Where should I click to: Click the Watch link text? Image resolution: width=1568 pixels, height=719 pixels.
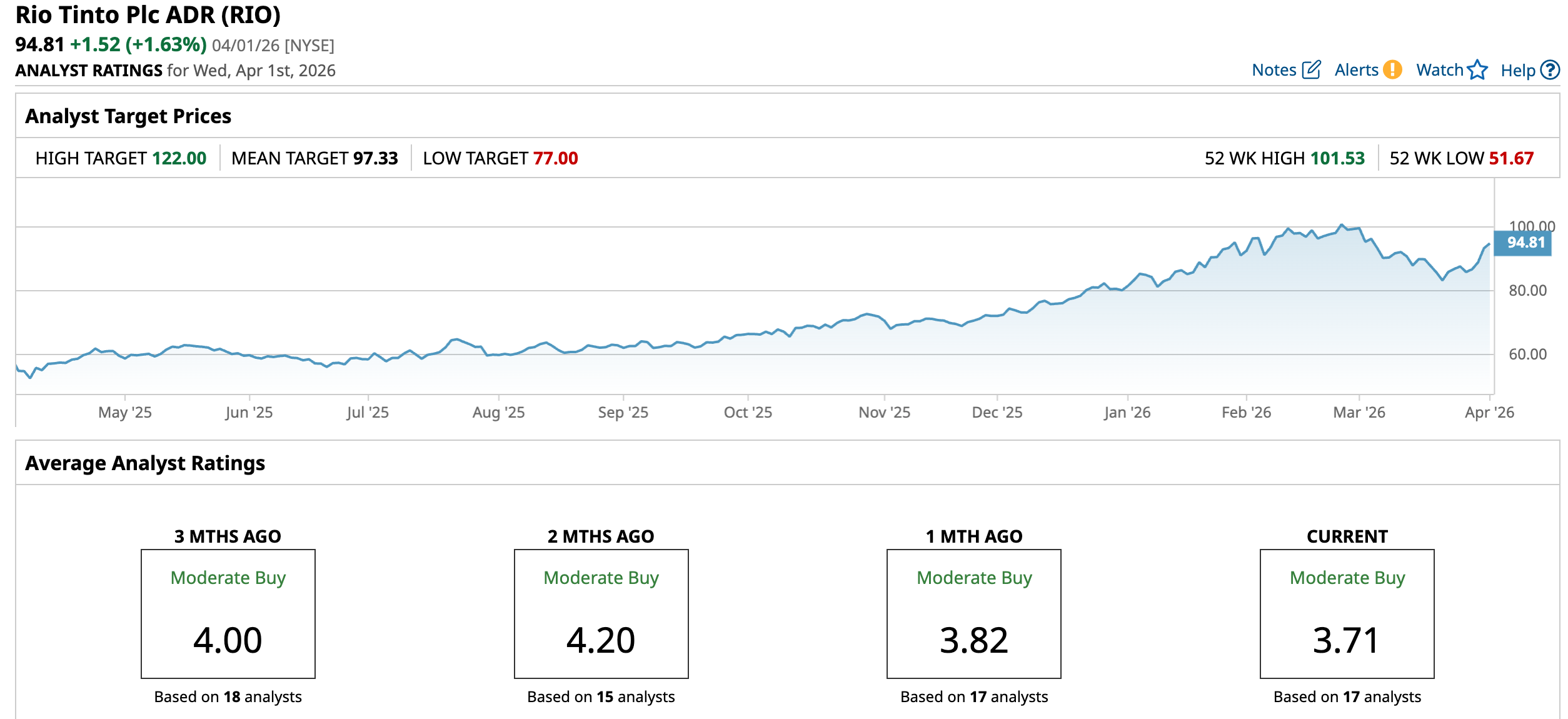tap(1439, 70)
